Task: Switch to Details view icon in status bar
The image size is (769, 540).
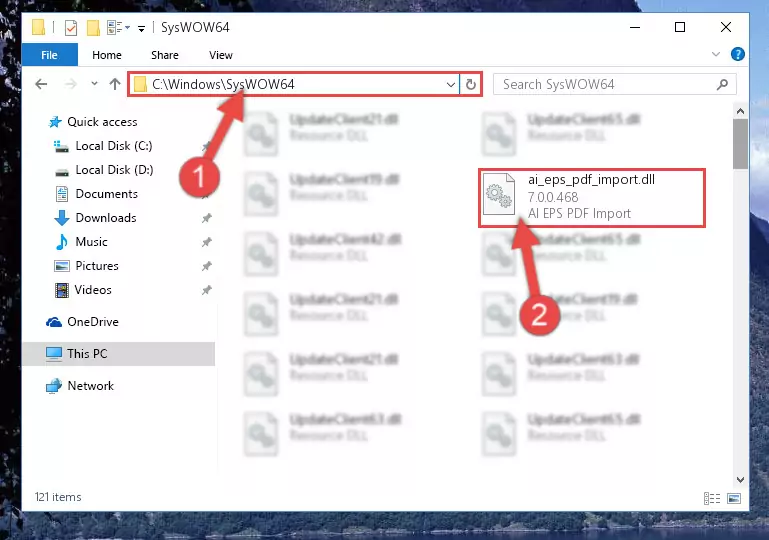Action: [712, 498]
